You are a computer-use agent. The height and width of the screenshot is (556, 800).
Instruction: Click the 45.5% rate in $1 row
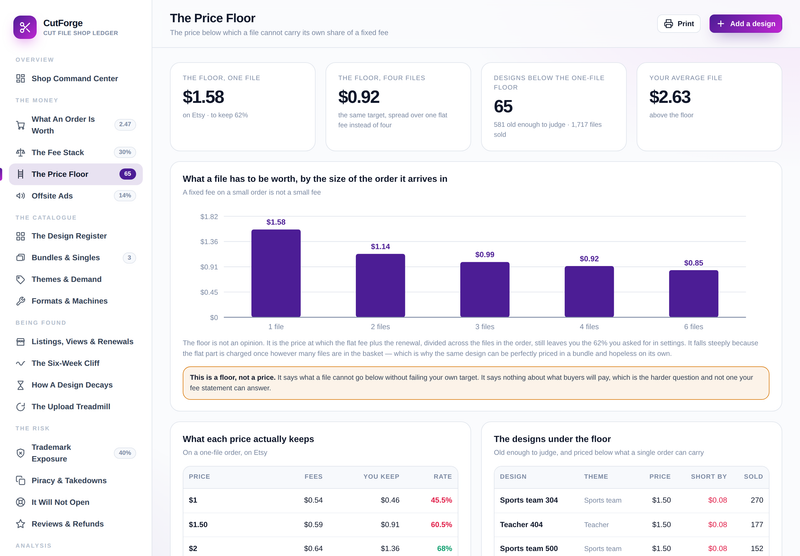[x=441, y=500]
